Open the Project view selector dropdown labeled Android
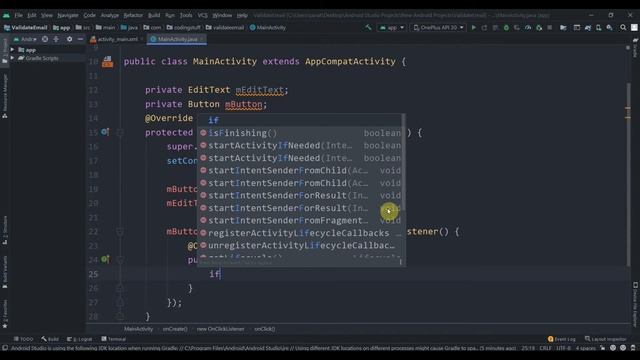This screenshot has width=640, height=360. tap(25, 39)
